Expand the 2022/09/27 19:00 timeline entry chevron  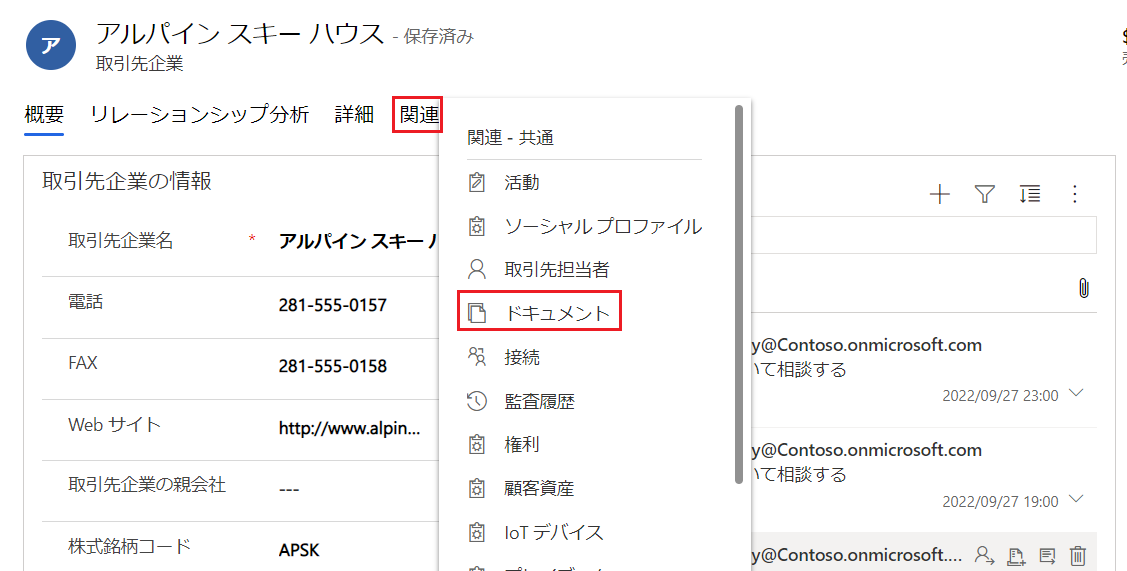[1076, 498]
